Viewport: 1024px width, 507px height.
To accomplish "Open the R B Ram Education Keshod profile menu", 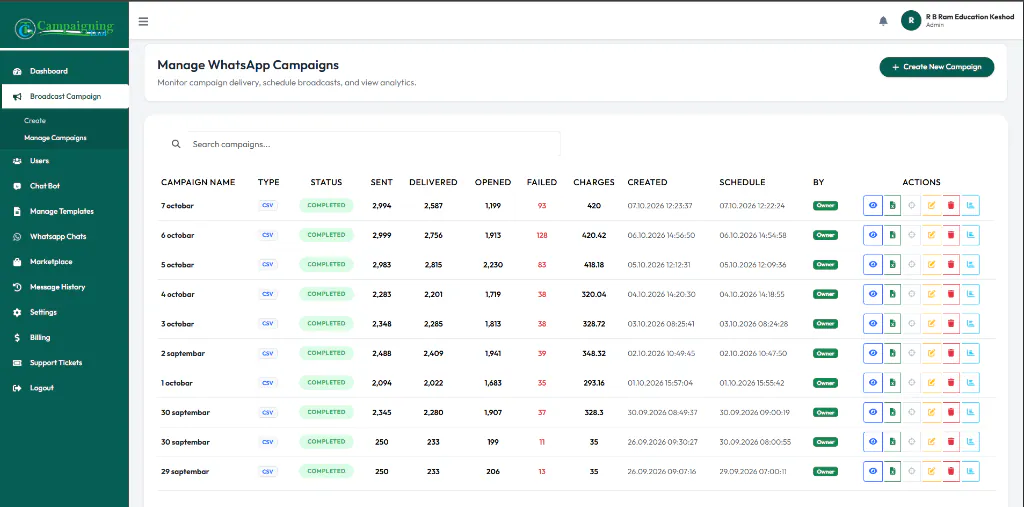I will pos(957,21).
